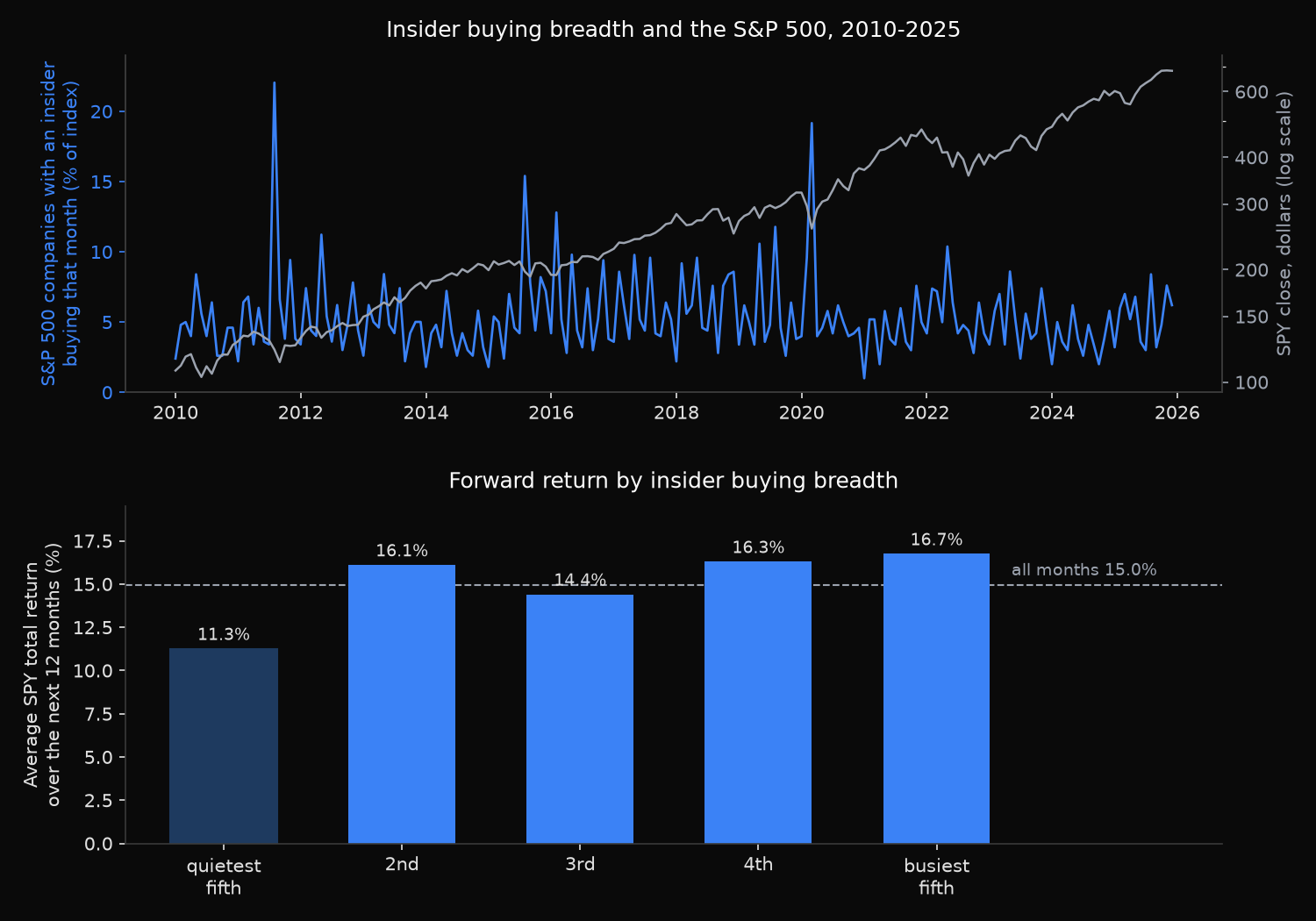Click the chart title 'Insider buying breadth and the S&P 500, 2010-2025'
The height and width of the screenshot is (921, 1316).
(673, 30)
